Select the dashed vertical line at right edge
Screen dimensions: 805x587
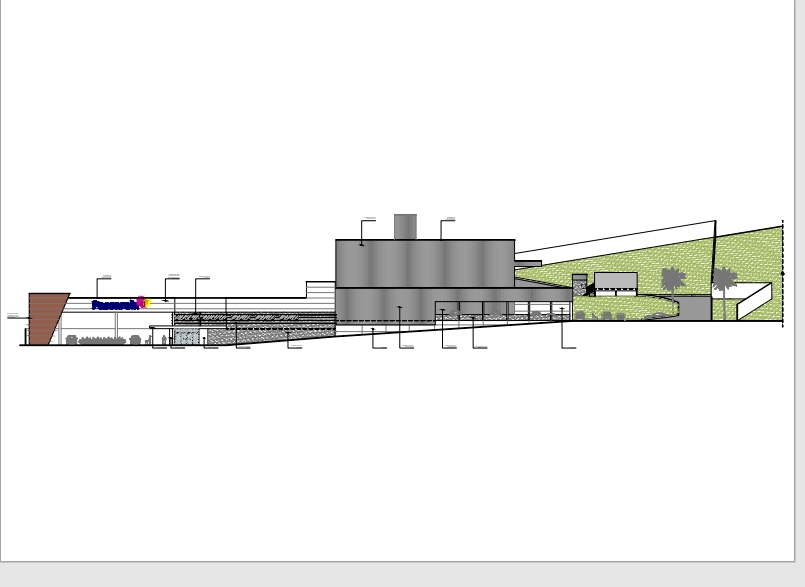click(x=782, y=271)
